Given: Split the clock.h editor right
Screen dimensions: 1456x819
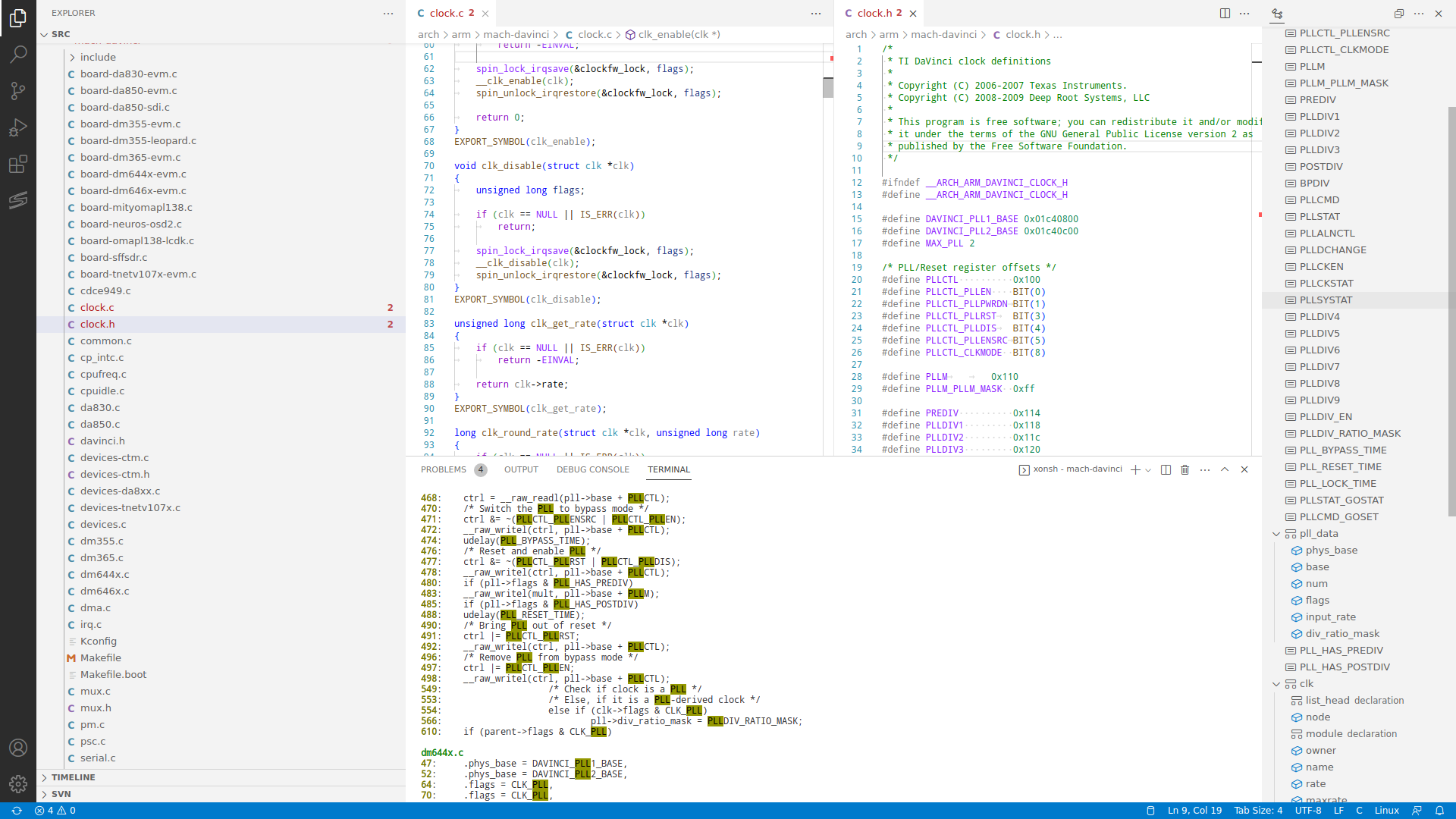Looking at the screenshot, I should coord(1225,13).
